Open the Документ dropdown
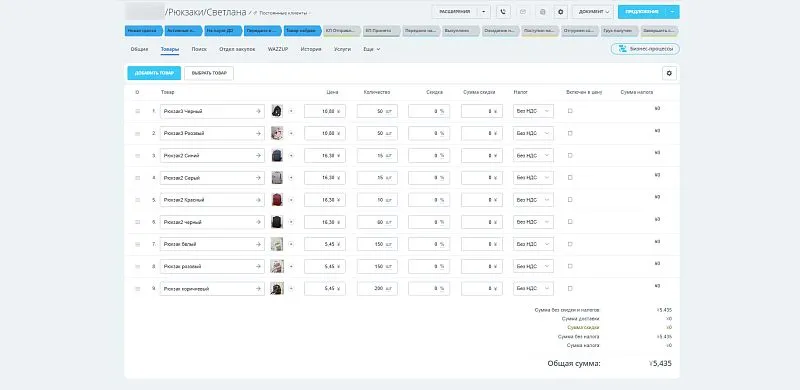Viewport: 800px width, 390px height. pyautogui.click(x=592, y=12)
